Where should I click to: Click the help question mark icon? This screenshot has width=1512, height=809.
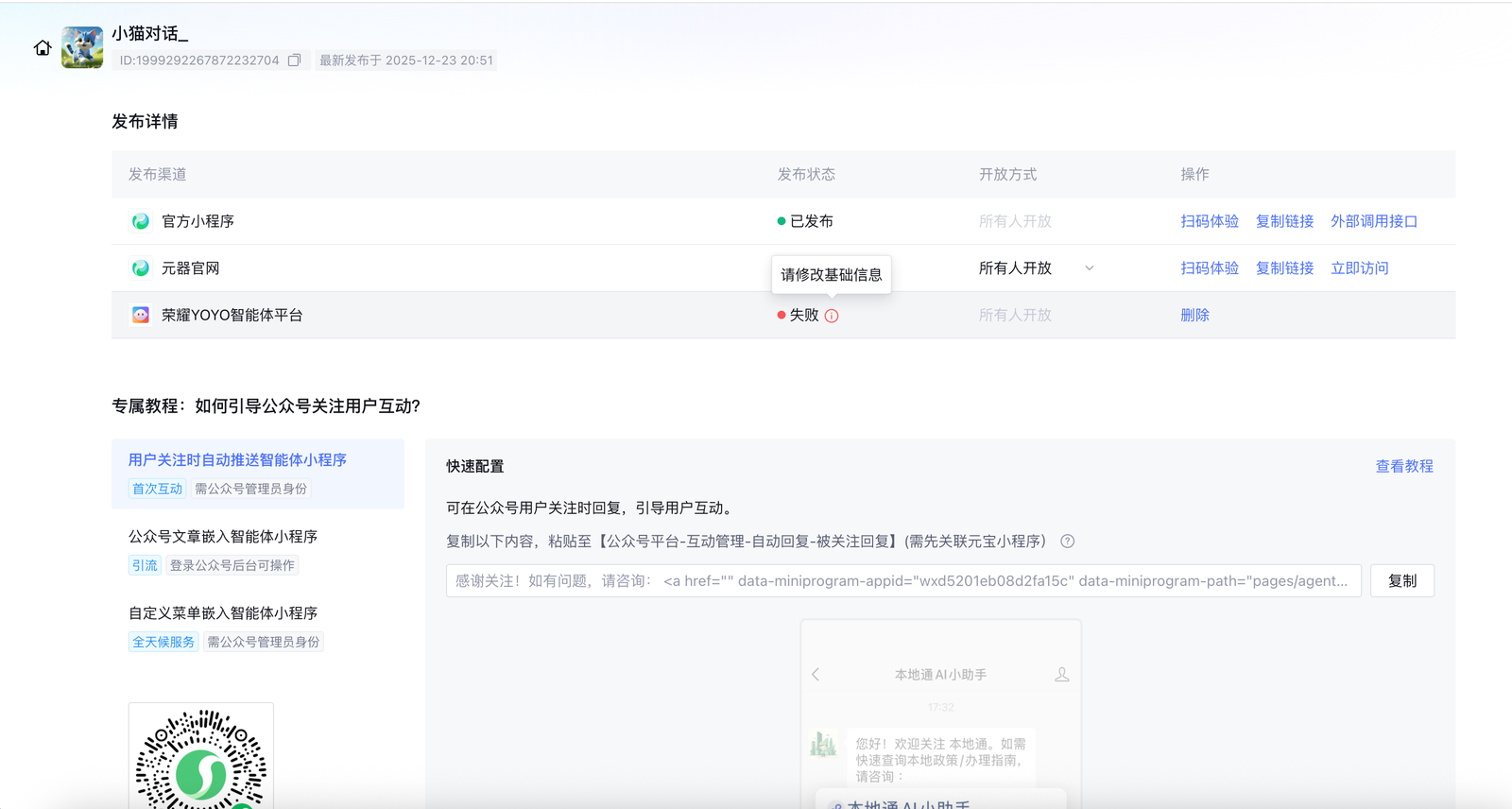coord(1067,542)
